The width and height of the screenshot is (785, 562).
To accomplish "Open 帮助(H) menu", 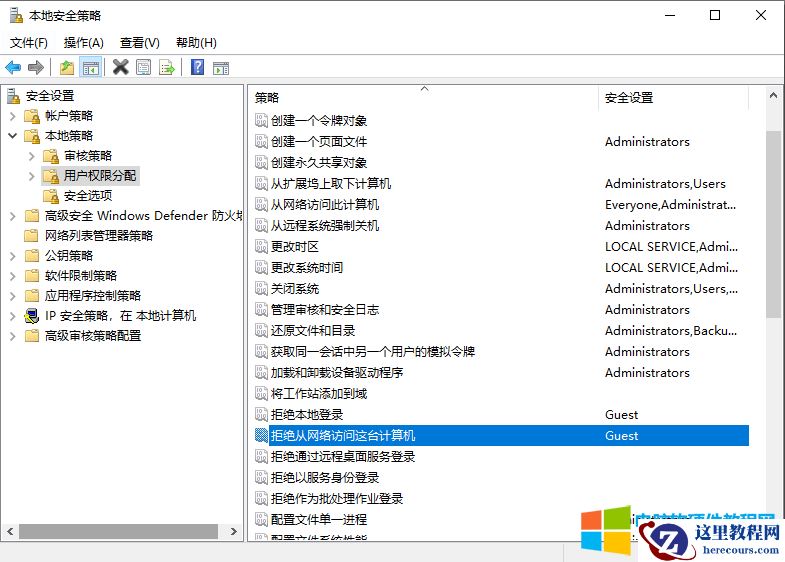I will tap(196, 43).
